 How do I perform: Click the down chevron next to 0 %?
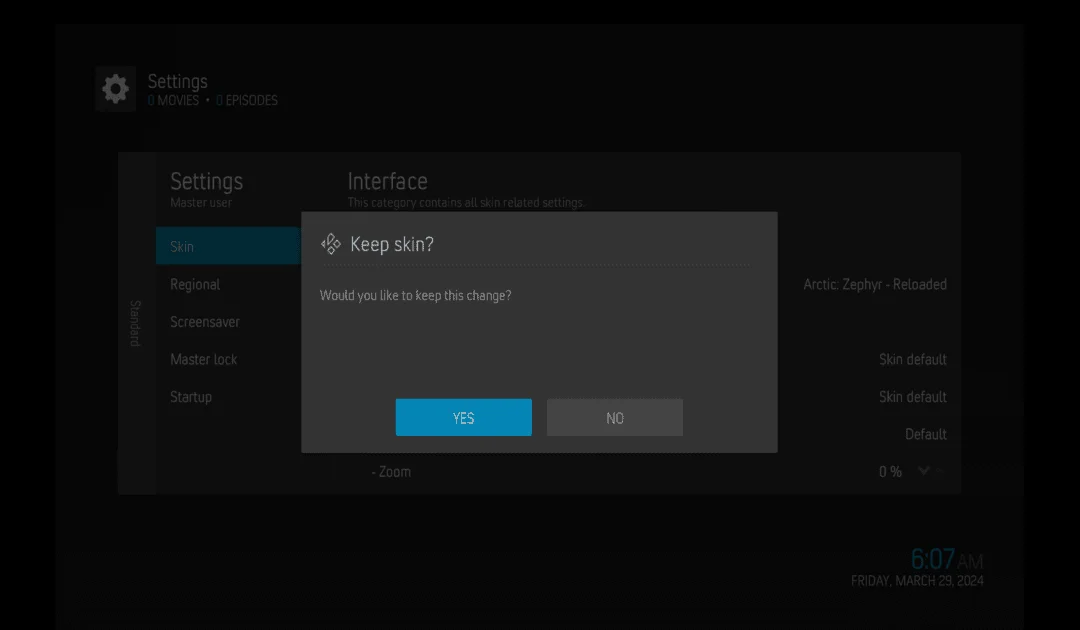[923, 471]
